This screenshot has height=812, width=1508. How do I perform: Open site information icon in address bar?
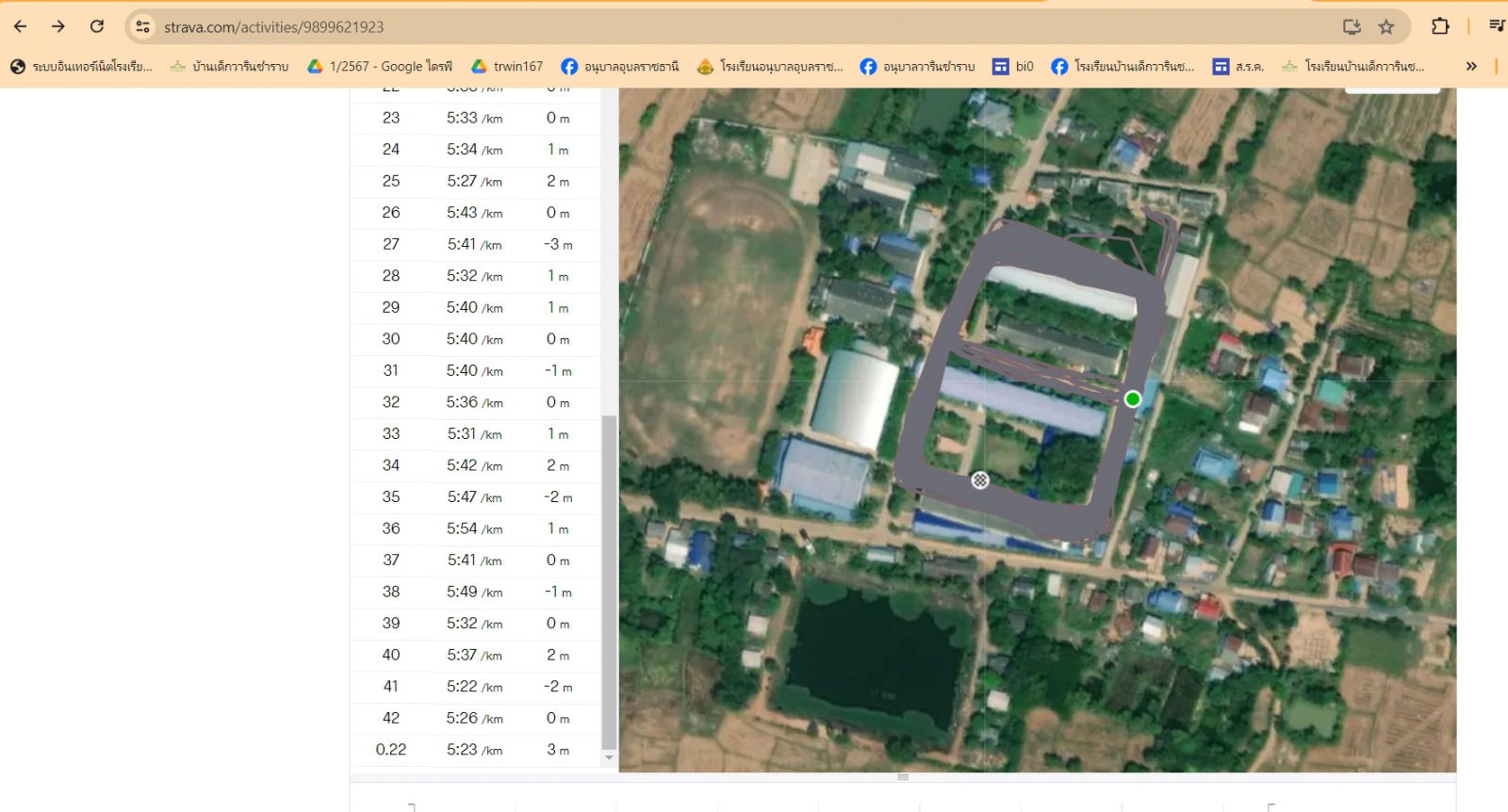click(143, 26)
